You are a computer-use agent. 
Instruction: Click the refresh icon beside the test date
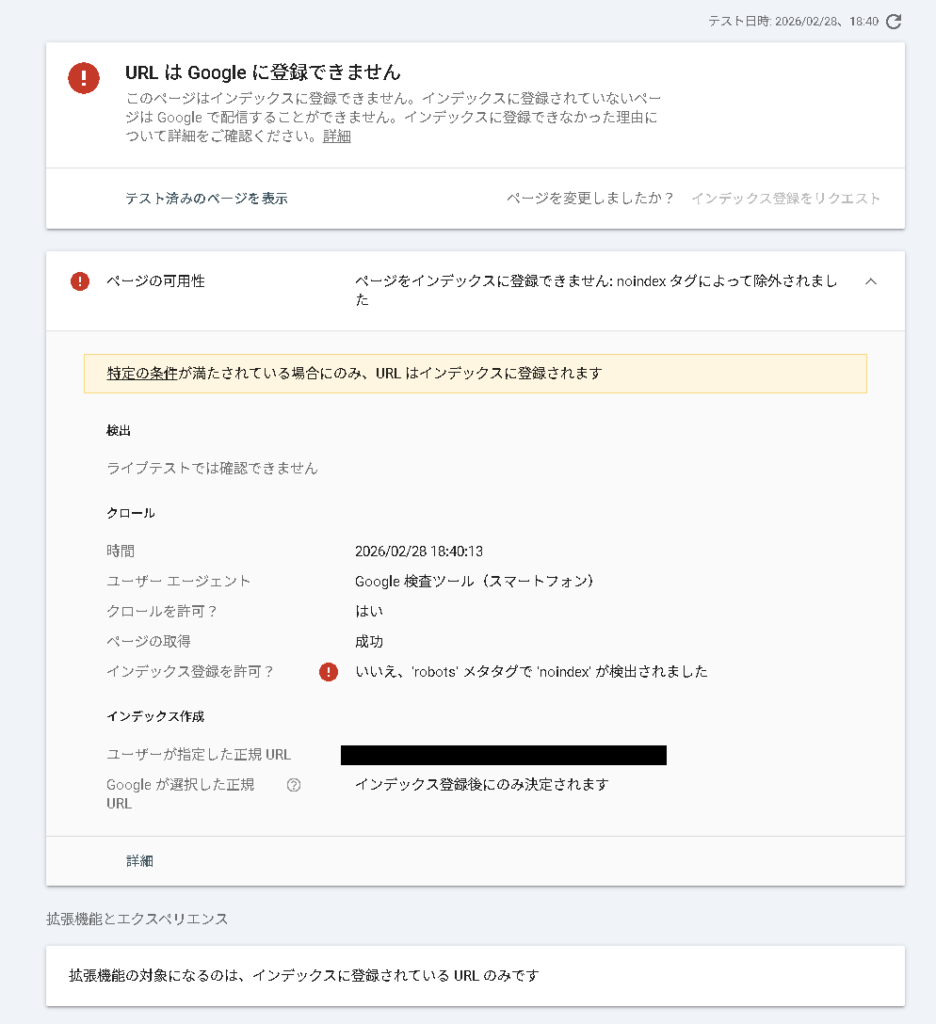(894, 21)
